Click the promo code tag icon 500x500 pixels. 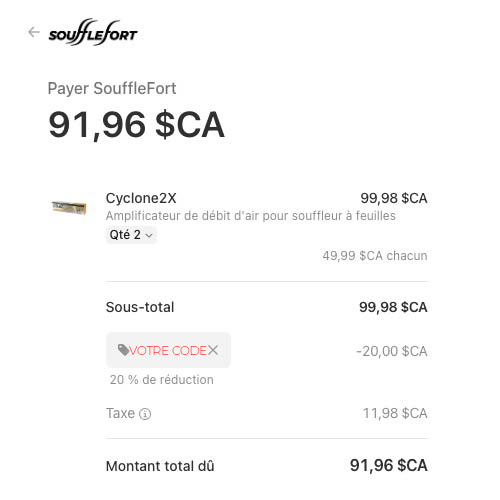point(123,350)
